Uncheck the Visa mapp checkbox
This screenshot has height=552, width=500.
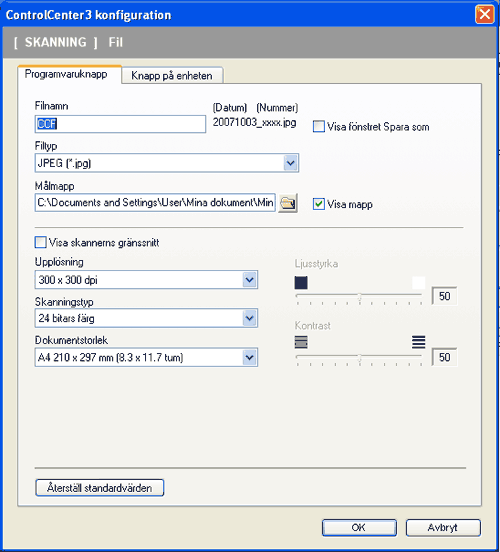(x=319, y=204)
